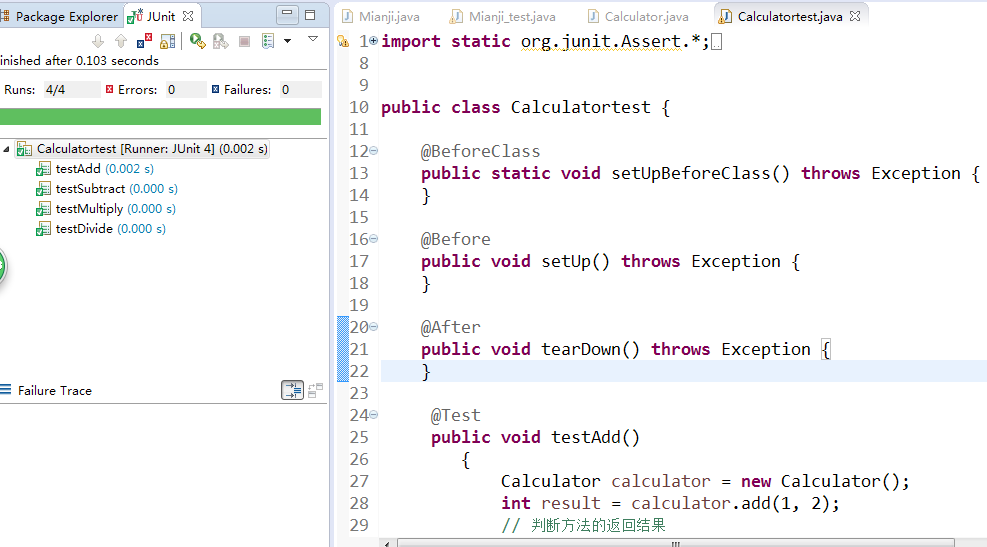Image resolution: width=987 pixels, height=547 pixels.
Task: Select the testDivide test result
Action: click(x=110, y=229)
